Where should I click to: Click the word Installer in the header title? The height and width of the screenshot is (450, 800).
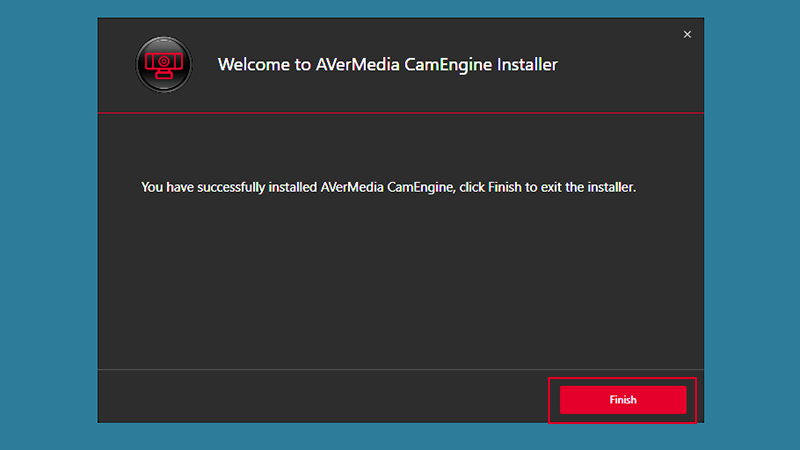coord(527,65)
